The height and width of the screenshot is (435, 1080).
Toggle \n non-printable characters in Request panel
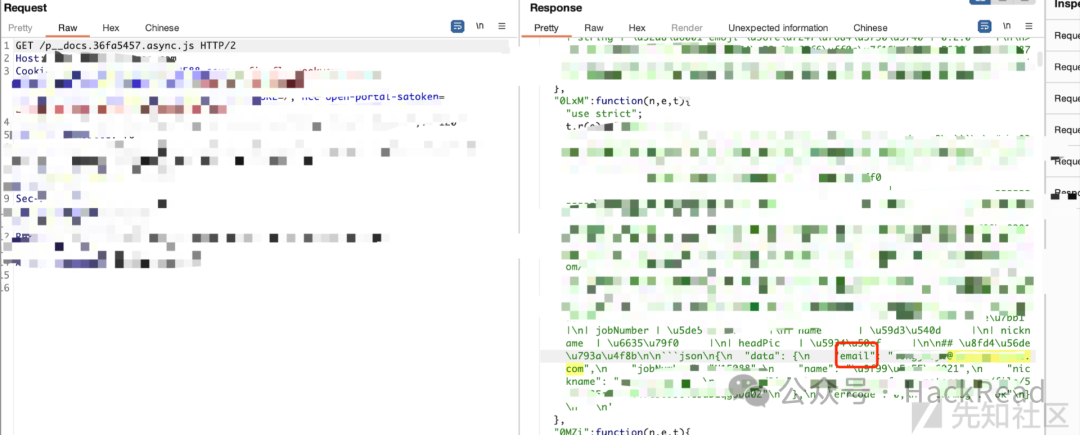[479, 26]
